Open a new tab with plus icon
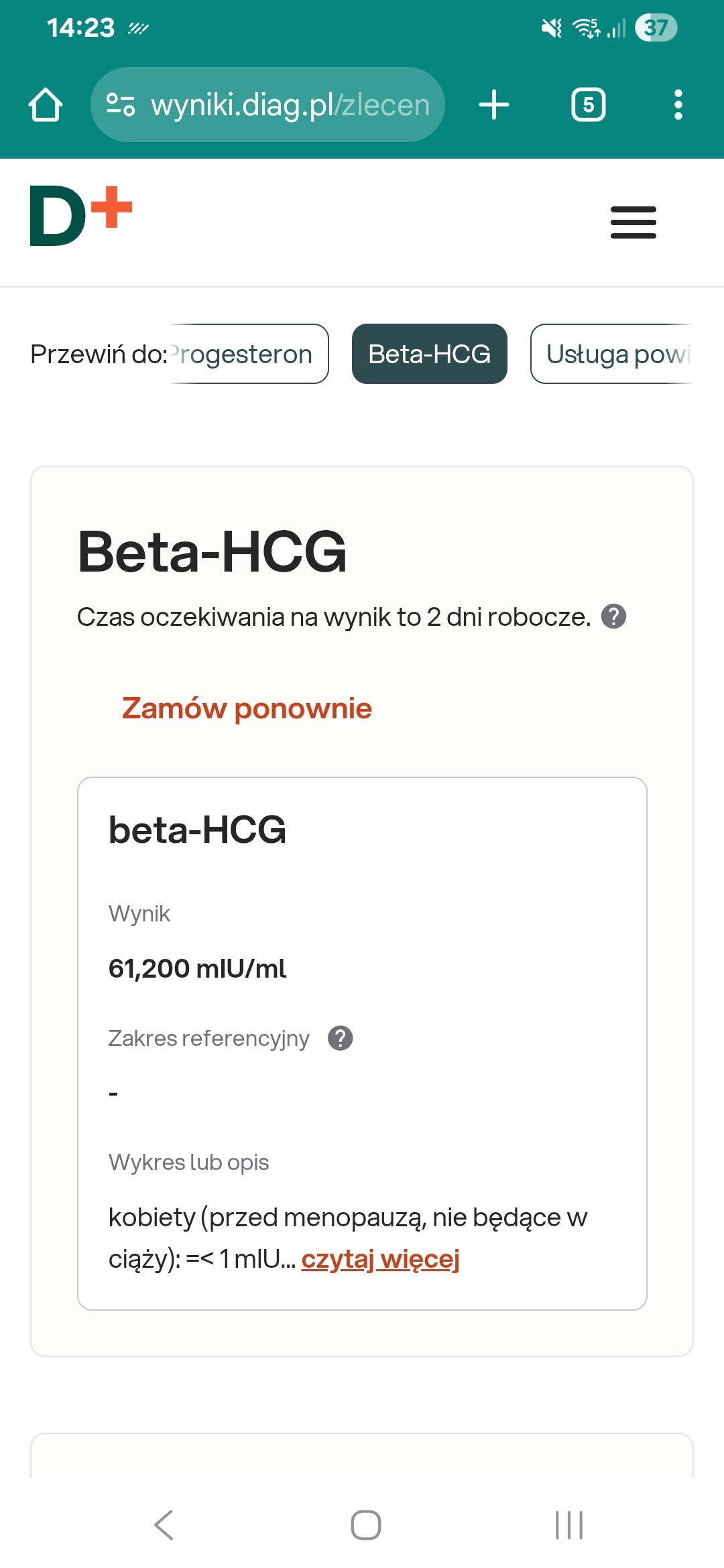The height and width of the screenshot is (1568, 724). pyautogui.click(x=494, y=105)
